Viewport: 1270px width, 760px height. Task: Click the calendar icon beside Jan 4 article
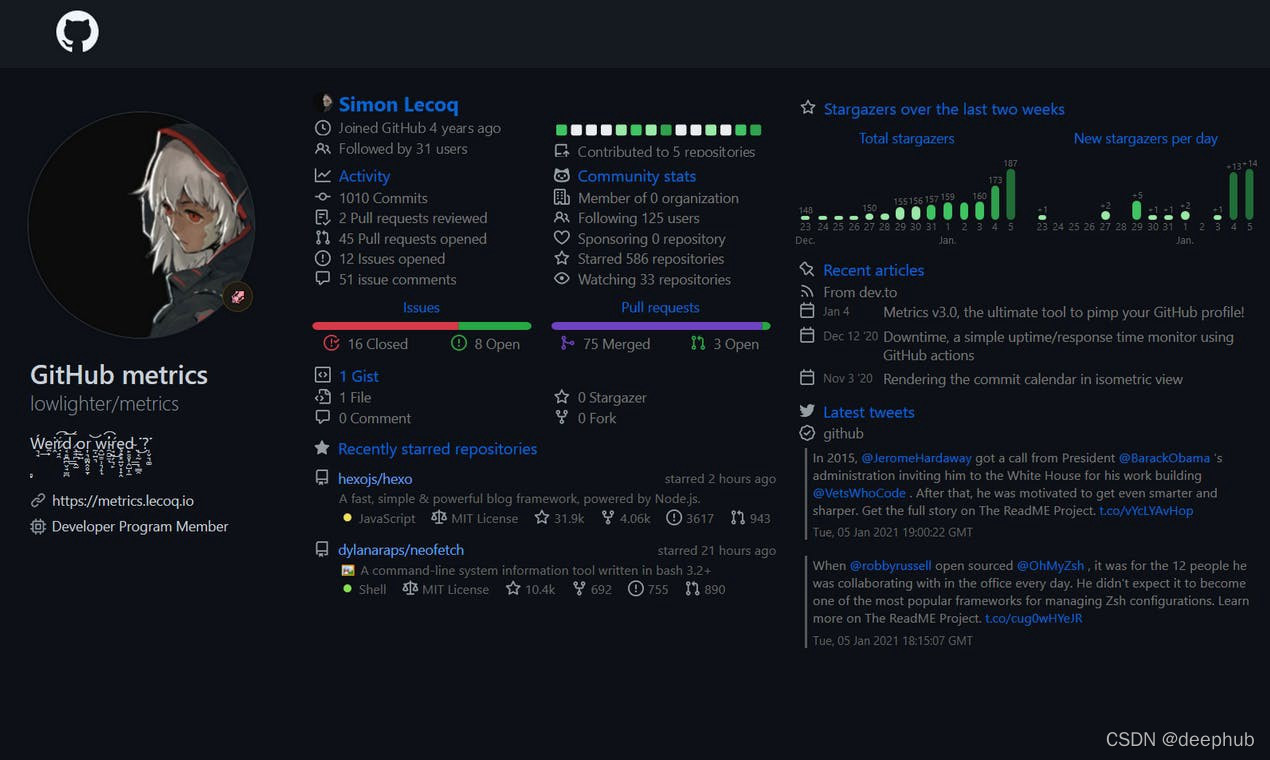(x=808, y=311)
